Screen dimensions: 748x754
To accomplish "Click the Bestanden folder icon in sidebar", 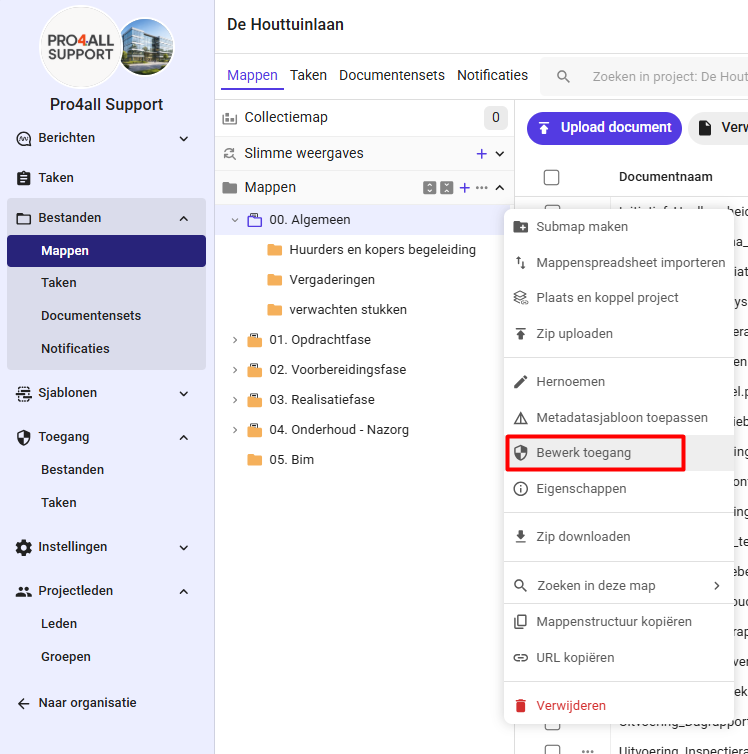I will point(24,218).
